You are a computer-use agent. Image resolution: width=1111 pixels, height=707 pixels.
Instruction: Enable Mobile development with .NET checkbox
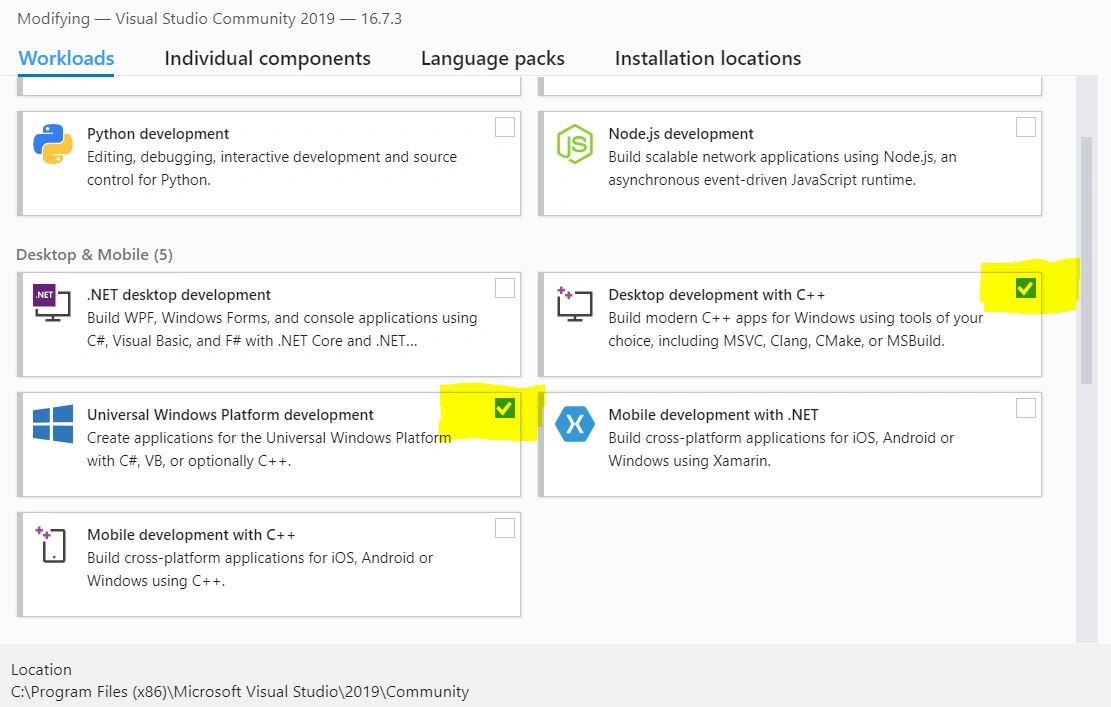click(1025, 408)
